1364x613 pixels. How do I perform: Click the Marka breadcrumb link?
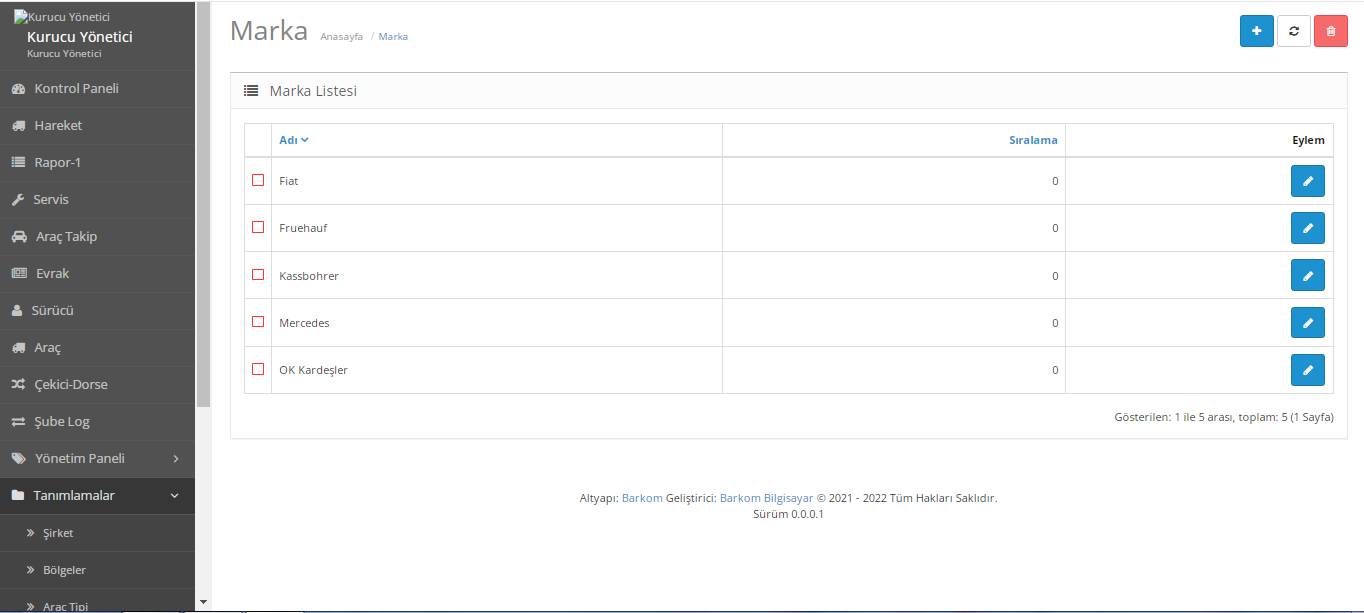(x=393, y=37)
